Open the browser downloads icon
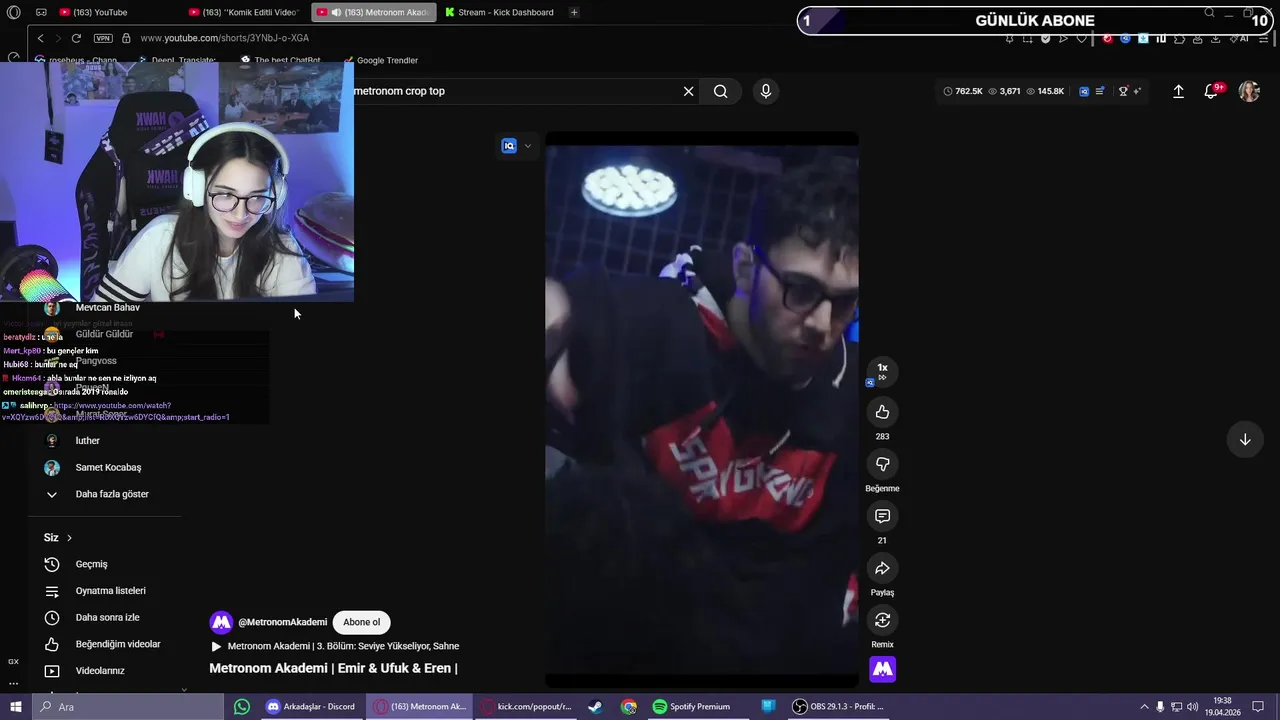The height and width of the screenshot is (720, 1280). coord(1215,39)
